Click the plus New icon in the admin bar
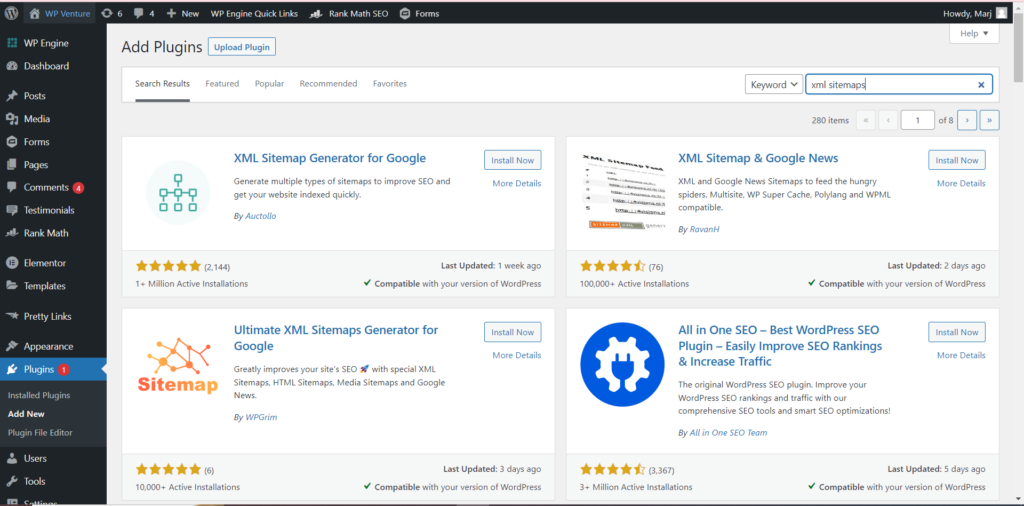 pyautogui.click(x=171, y=13)
